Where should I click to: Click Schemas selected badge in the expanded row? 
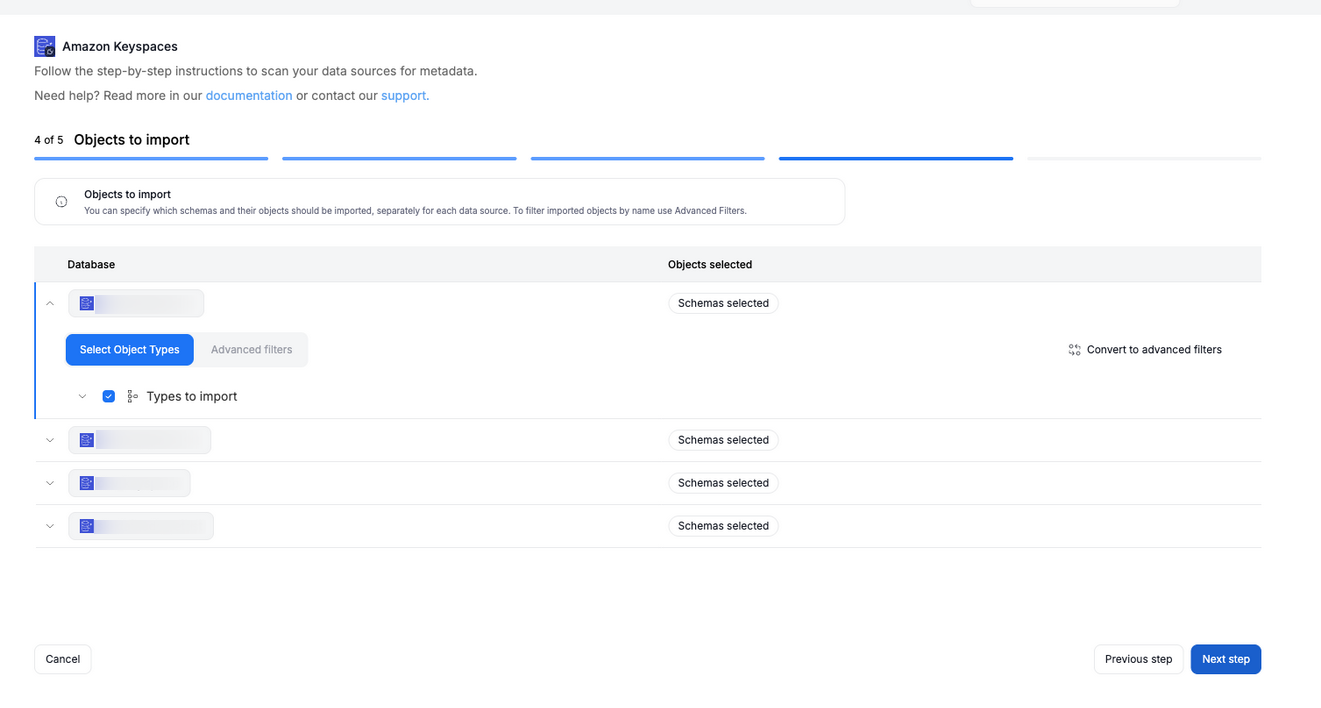click(x=723, y=303)
